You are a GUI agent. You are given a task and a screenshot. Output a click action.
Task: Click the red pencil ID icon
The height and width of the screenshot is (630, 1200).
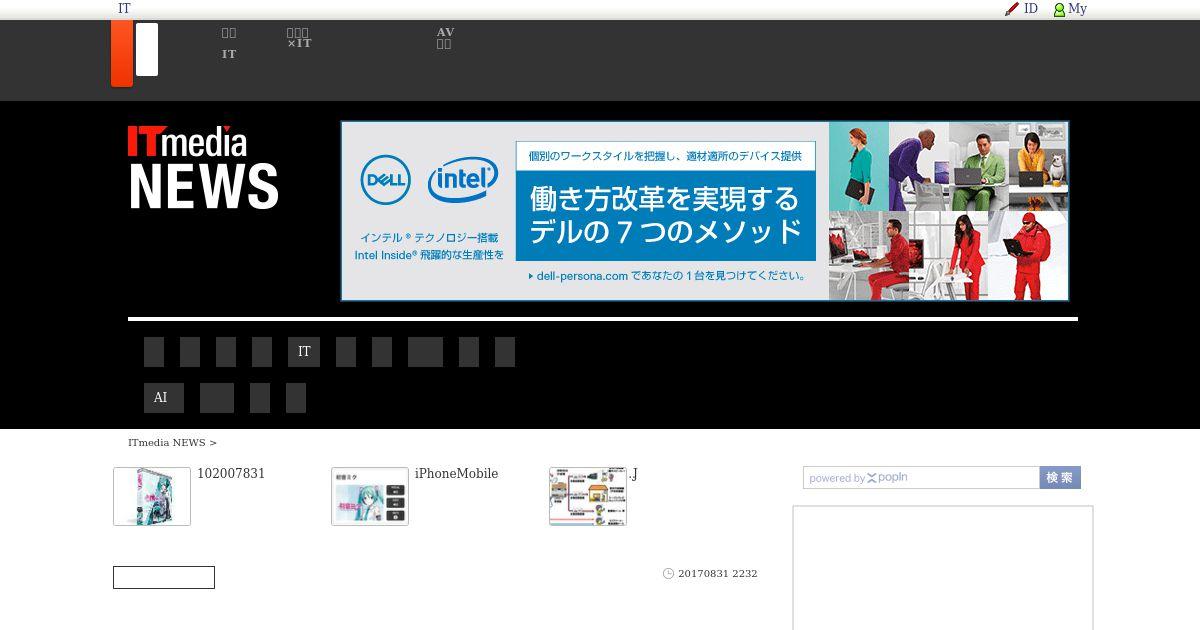tap(1012, 9)
